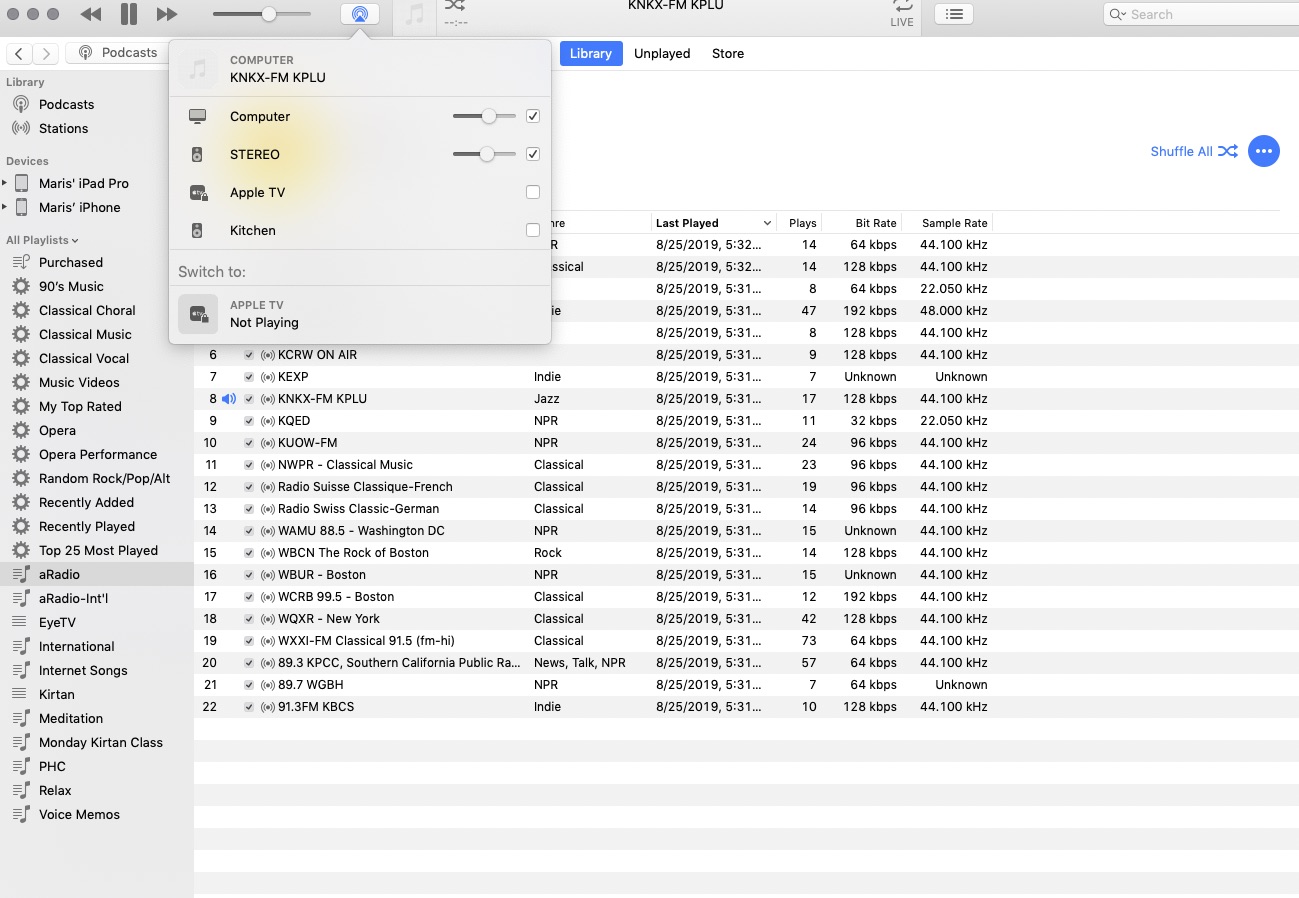
Task: Click the aRadio playlist icon
Action: 21,574
